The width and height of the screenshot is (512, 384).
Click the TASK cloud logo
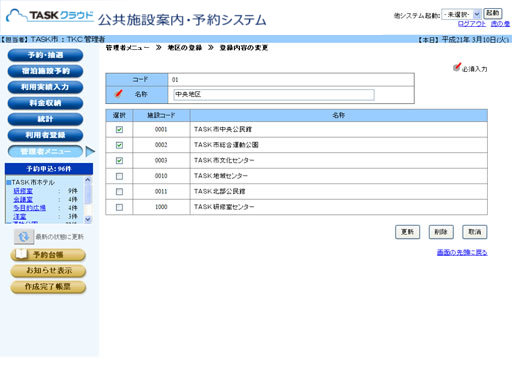pos(50,16)
